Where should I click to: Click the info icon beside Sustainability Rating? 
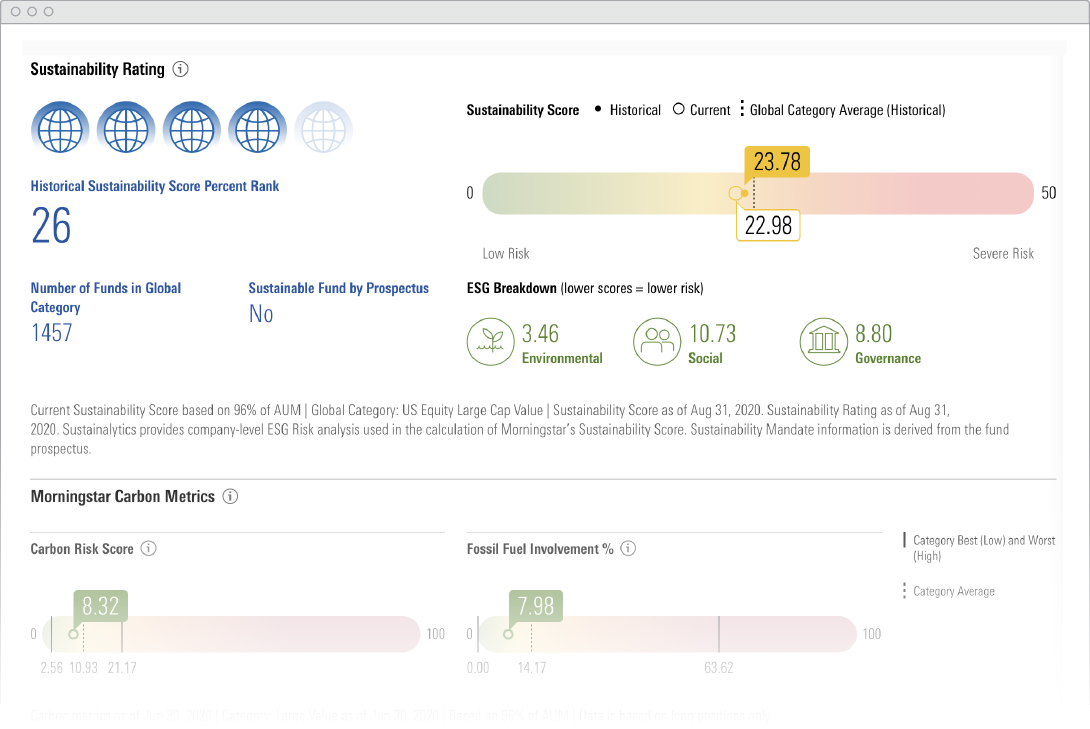tap(180, 69)
